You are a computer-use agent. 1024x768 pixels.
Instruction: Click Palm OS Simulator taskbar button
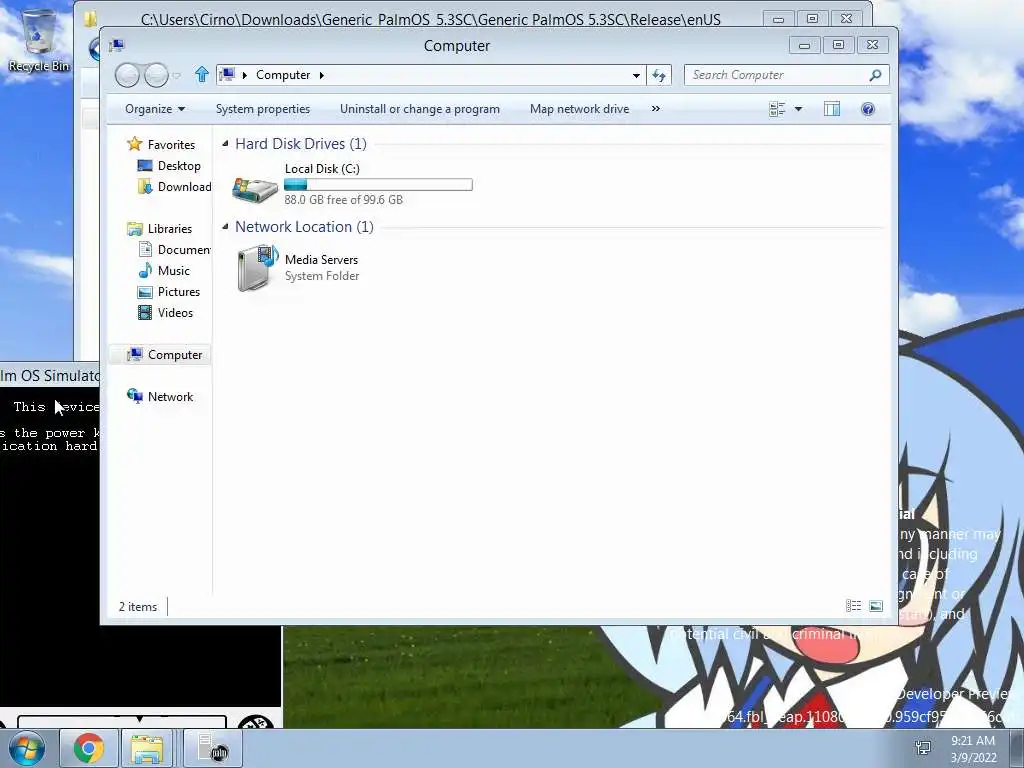coord(213,748)
